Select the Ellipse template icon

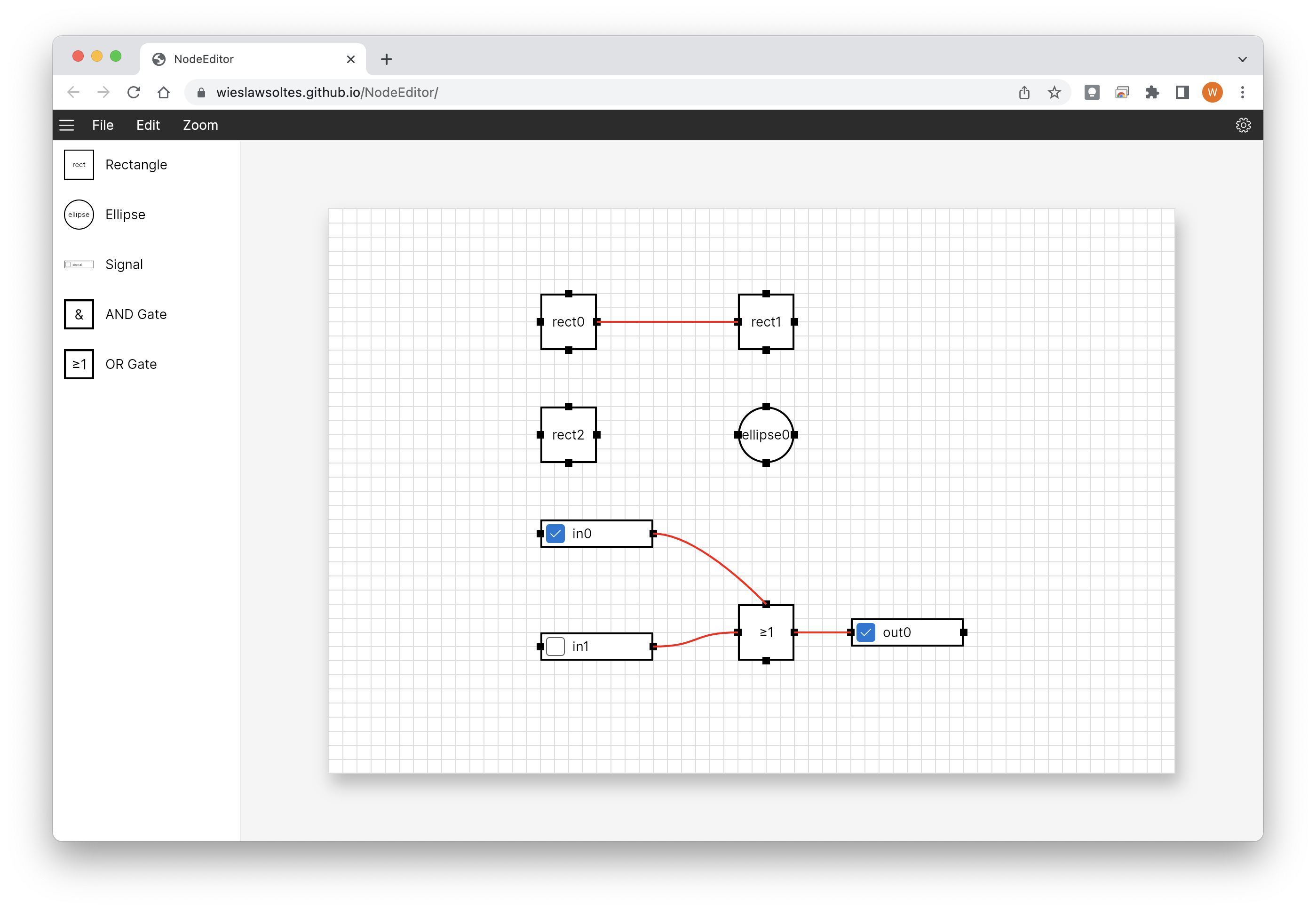79,215
